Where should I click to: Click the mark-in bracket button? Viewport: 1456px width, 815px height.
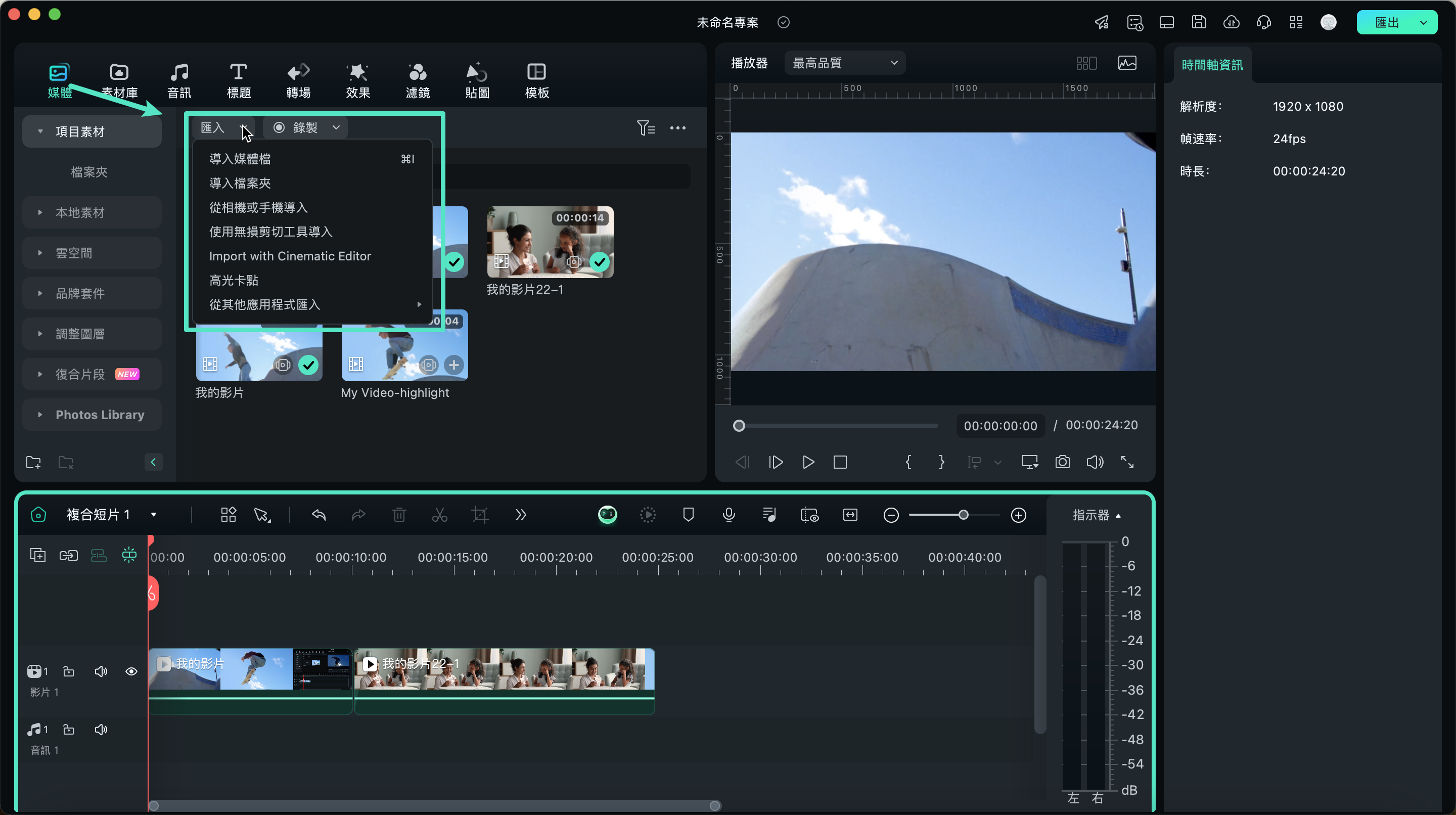908,462
